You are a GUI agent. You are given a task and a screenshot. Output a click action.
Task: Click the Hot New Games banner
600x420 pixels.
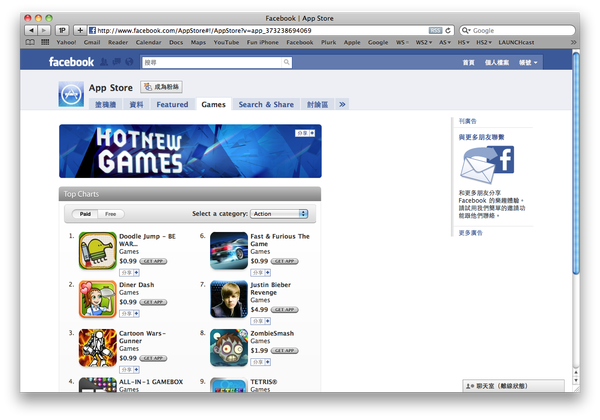(190, 151)
